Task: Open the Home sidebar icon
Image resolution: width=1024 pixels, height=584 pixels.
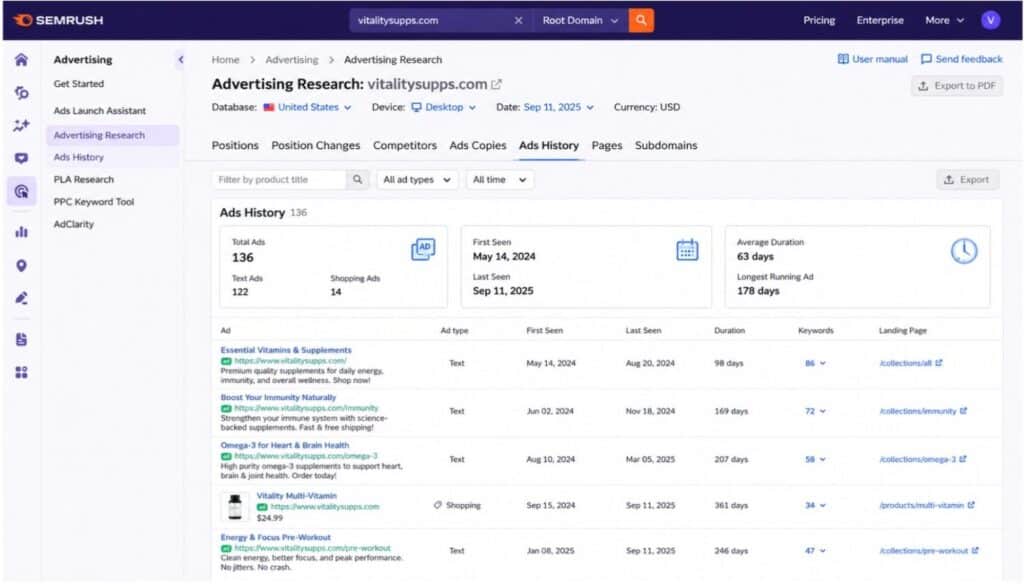Action: click(x=22, y=60)
